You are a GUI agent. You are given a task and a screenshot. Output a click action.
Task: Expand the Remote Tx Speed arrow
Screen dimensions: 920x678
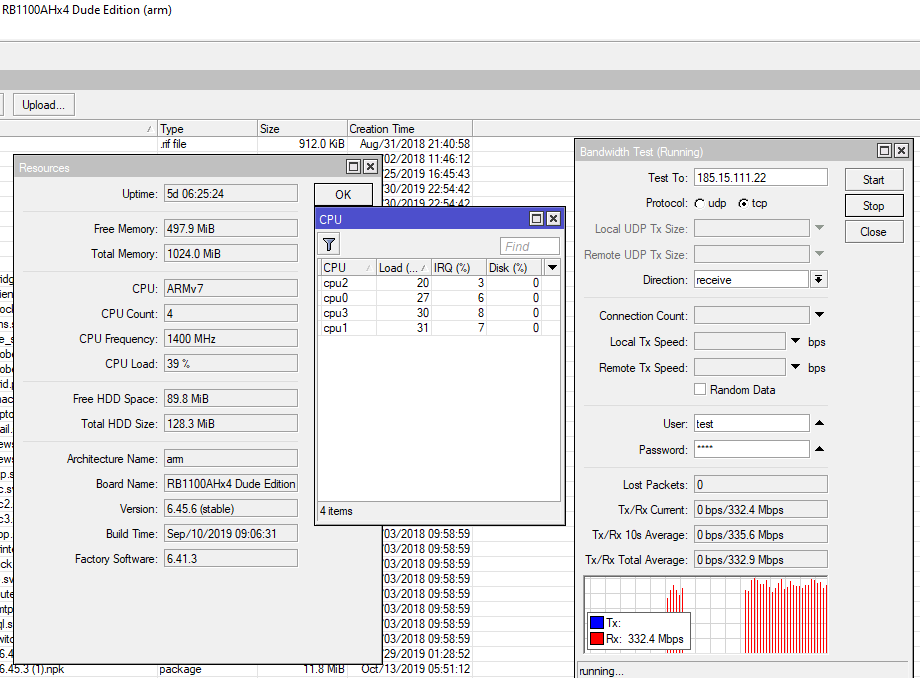pyautogui.click(x=796, y=367)
